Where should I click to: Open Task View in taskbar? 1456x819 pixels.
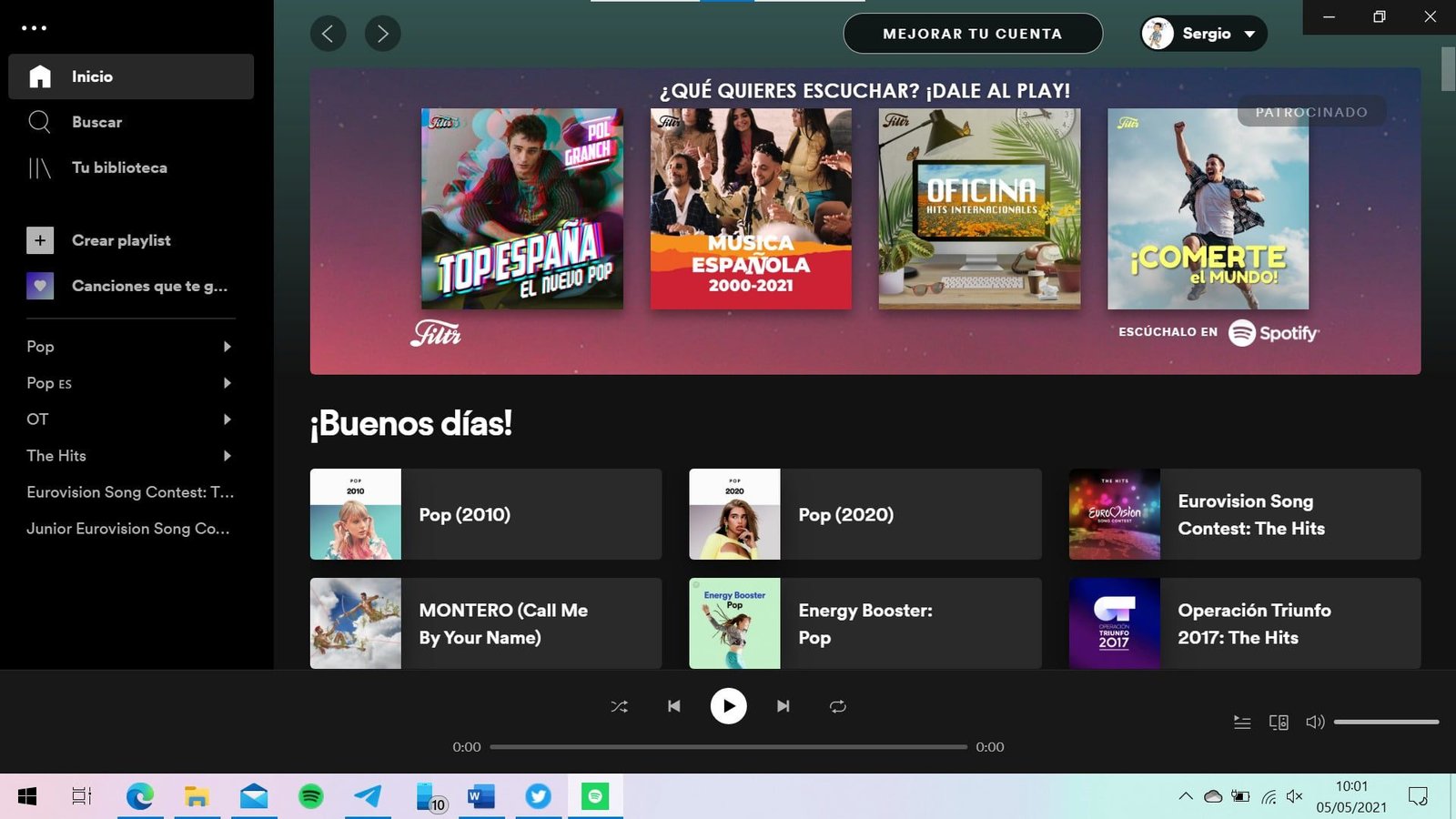click(x=82, y=797)
